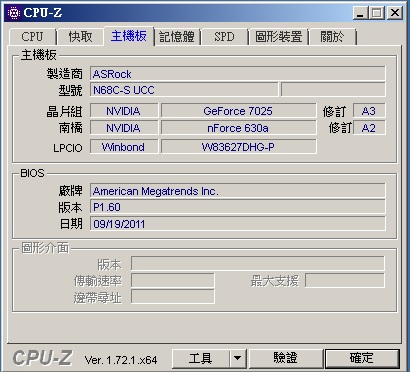The image size is (410, 375).
Task: Click the Ver. 1.72.1.x64 version text
Action: click(x=121, y=360)
